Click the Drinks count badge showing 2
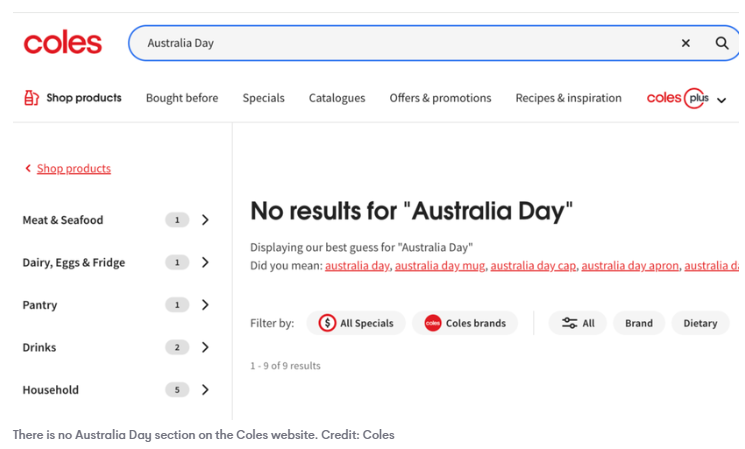 click(177, 347)
